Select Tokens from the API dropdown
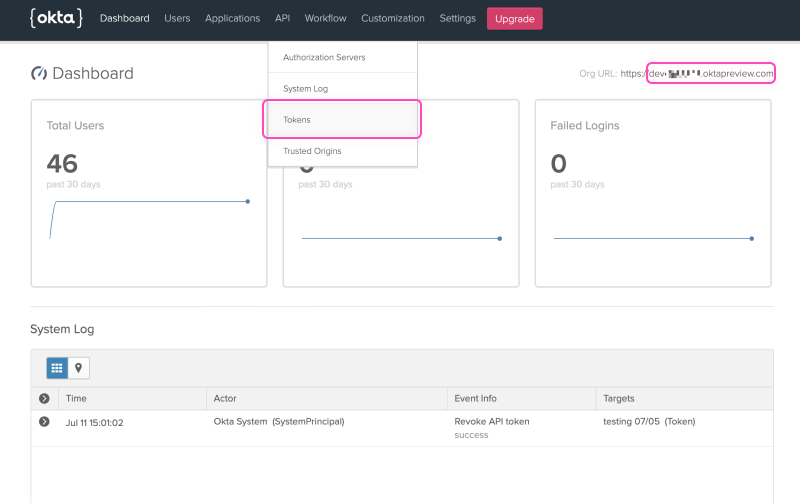Screen dimensions: 800x504 pos(297,120)
